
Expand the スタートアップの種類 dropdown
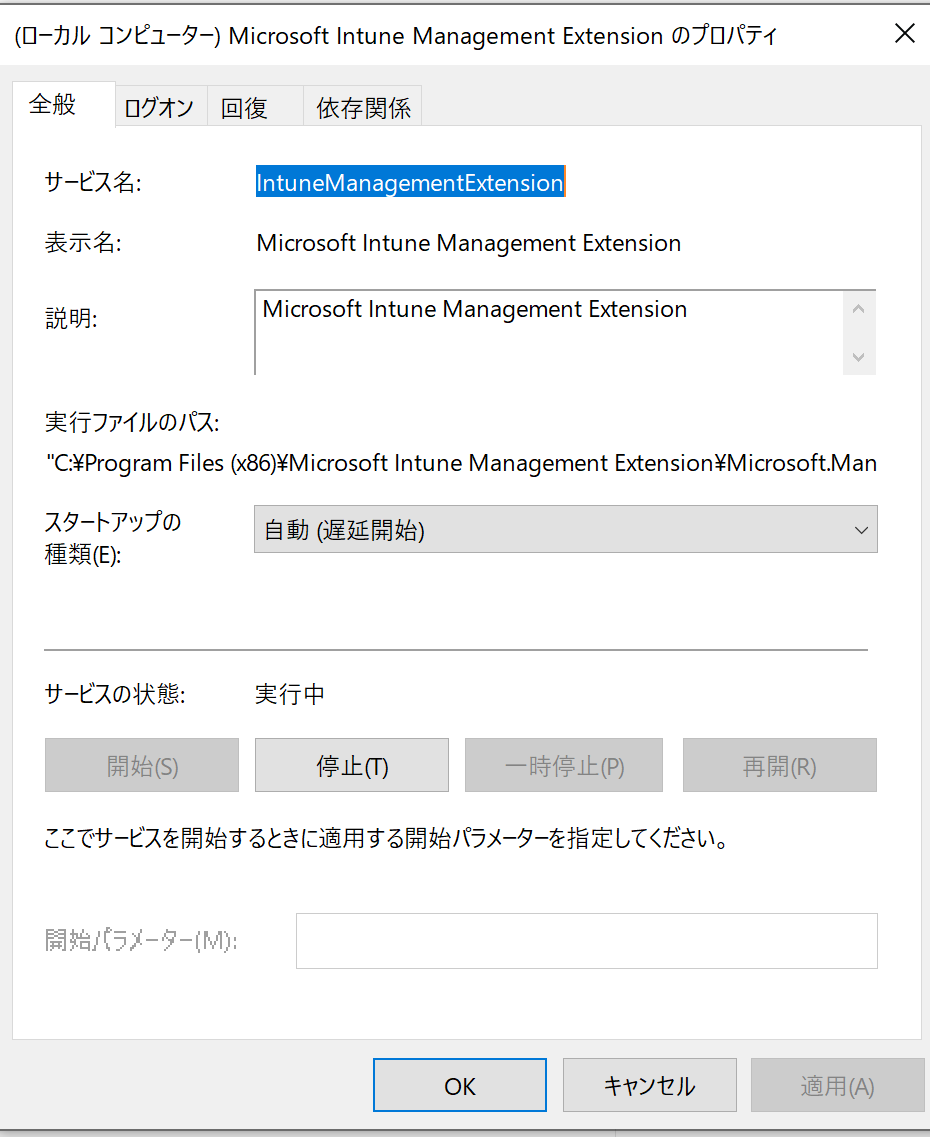(x=565, y=529)
